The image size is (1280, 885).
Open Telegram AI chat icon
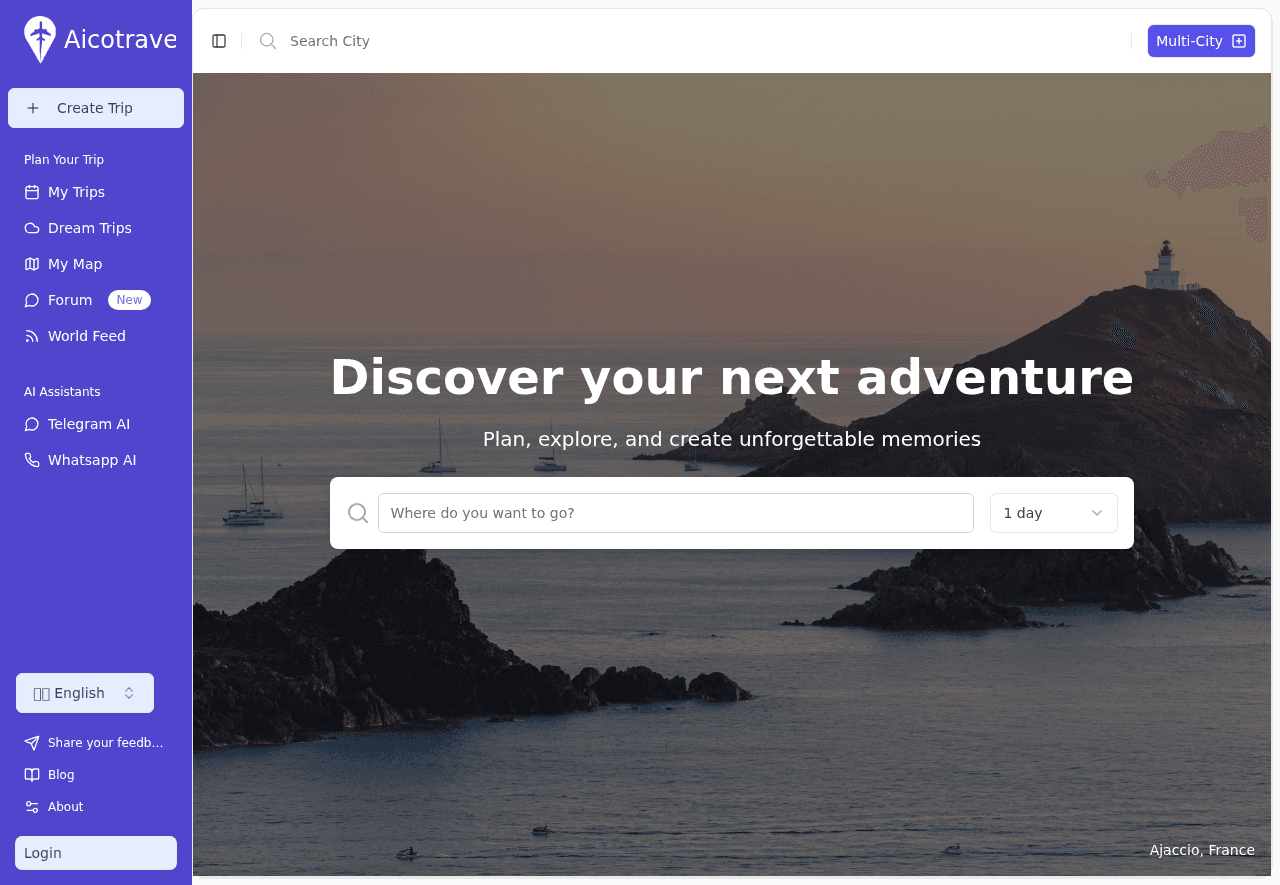32,424
